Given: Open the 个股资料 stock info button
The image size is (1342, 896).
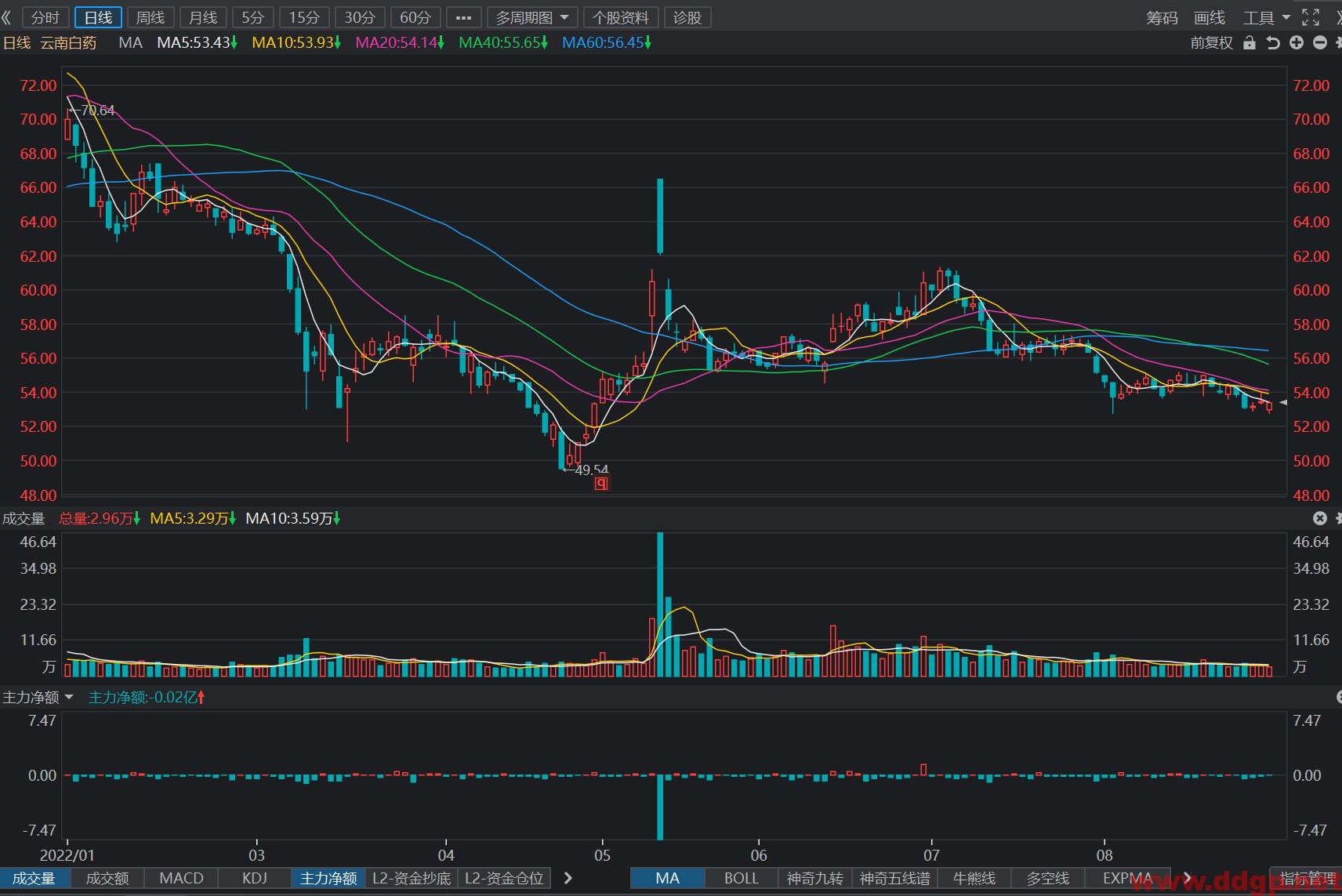Looking at the screenshot, I should click(x=621, y=17).
